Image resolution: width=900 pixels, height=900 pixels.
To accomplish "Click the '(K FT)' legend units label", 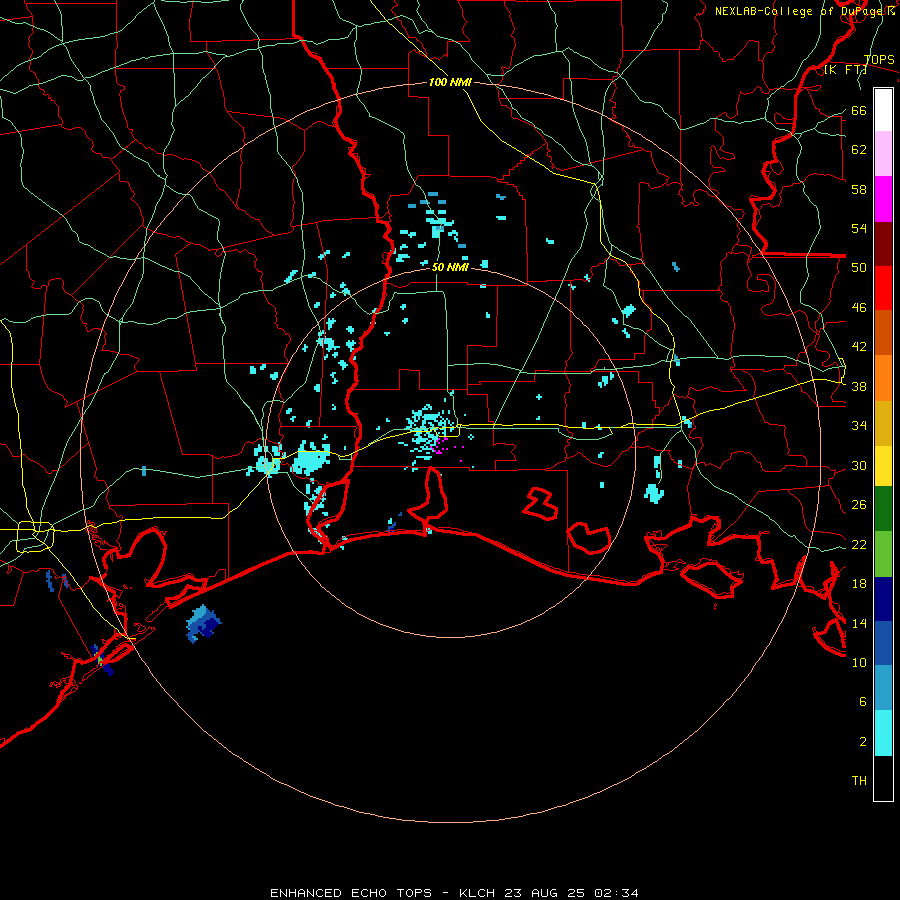I will [x=845, y=70].
